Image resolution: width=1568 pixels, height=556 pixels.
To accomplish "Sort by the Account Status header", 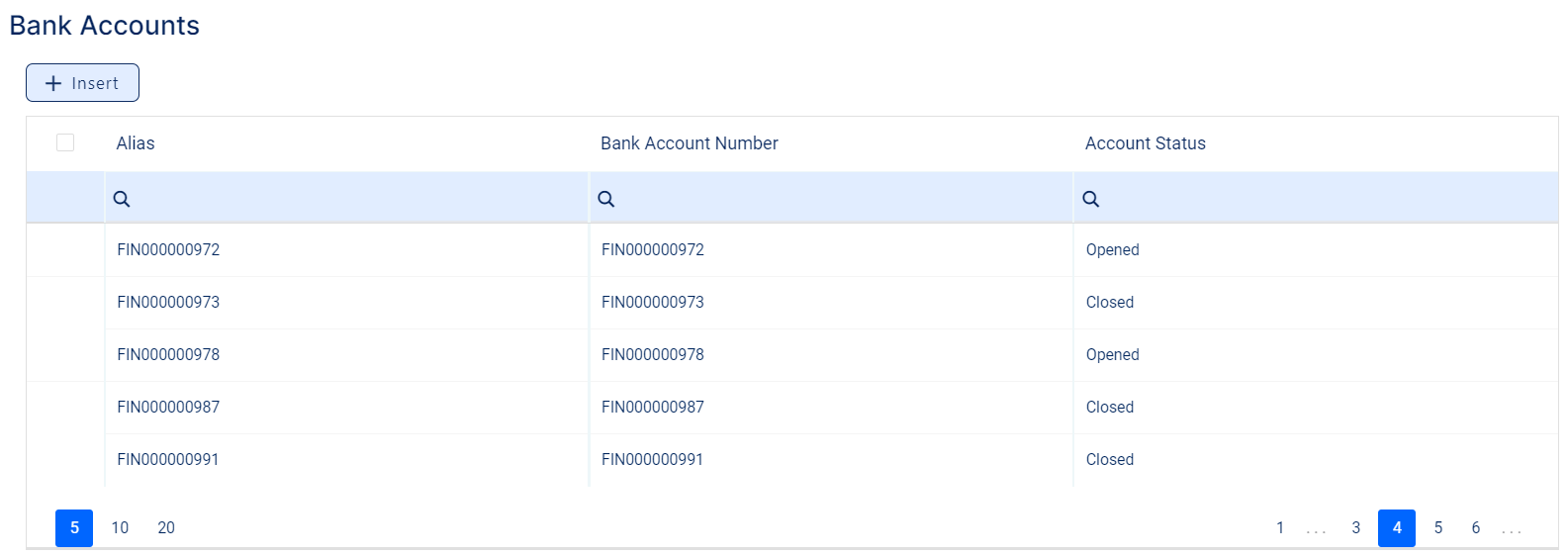I will click(x=1145, y=143).
